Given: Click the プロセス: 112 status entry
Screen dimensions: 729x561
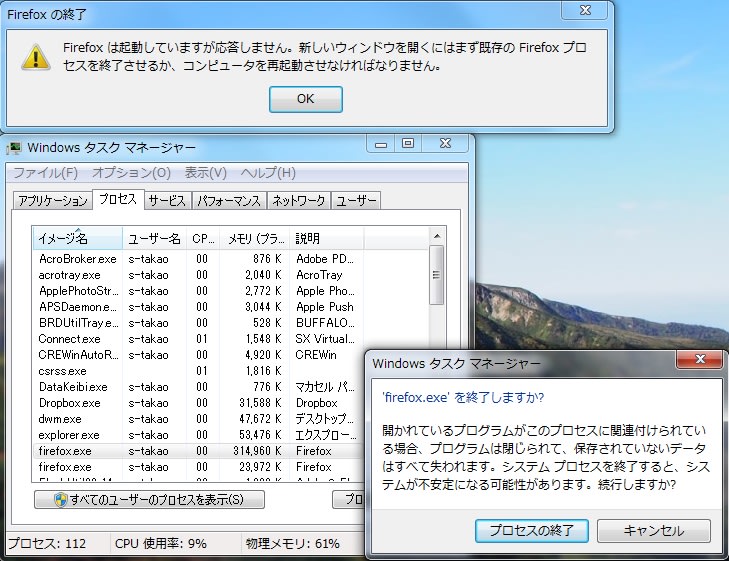Looking at the screenshot, I should pos(47,543).
